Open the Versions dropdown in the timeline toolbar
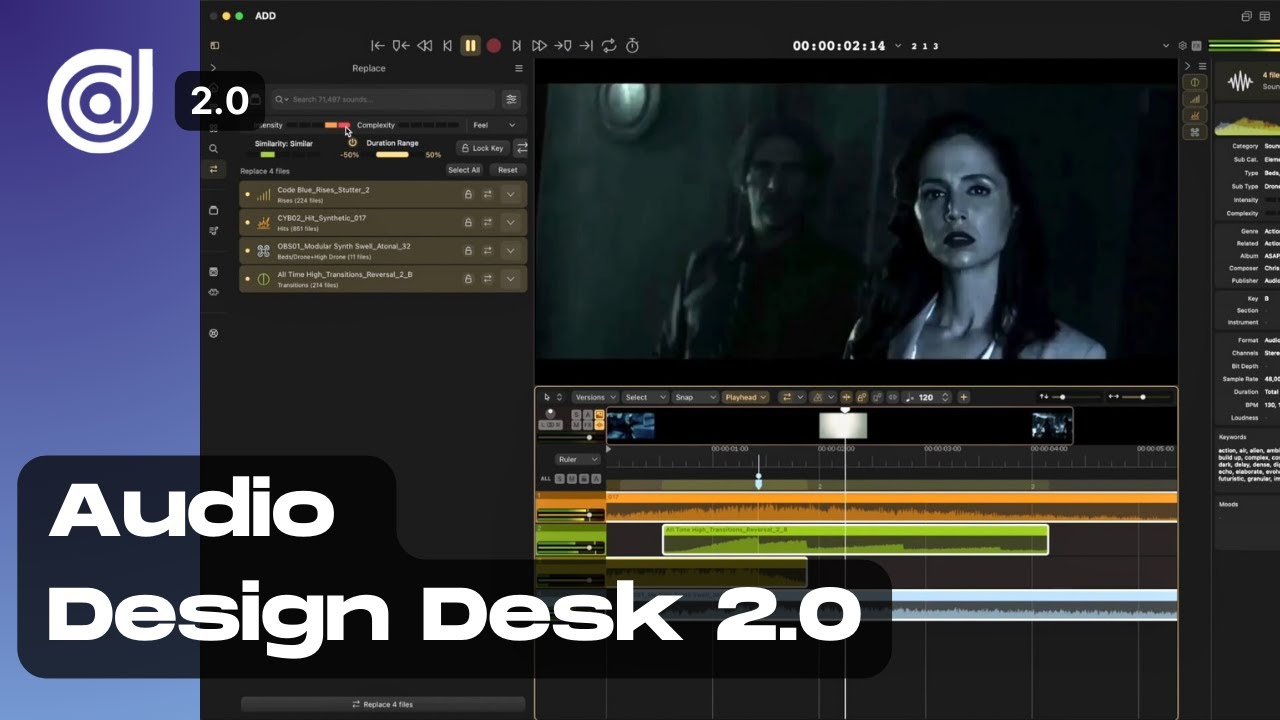 click(x=595, y=397)
